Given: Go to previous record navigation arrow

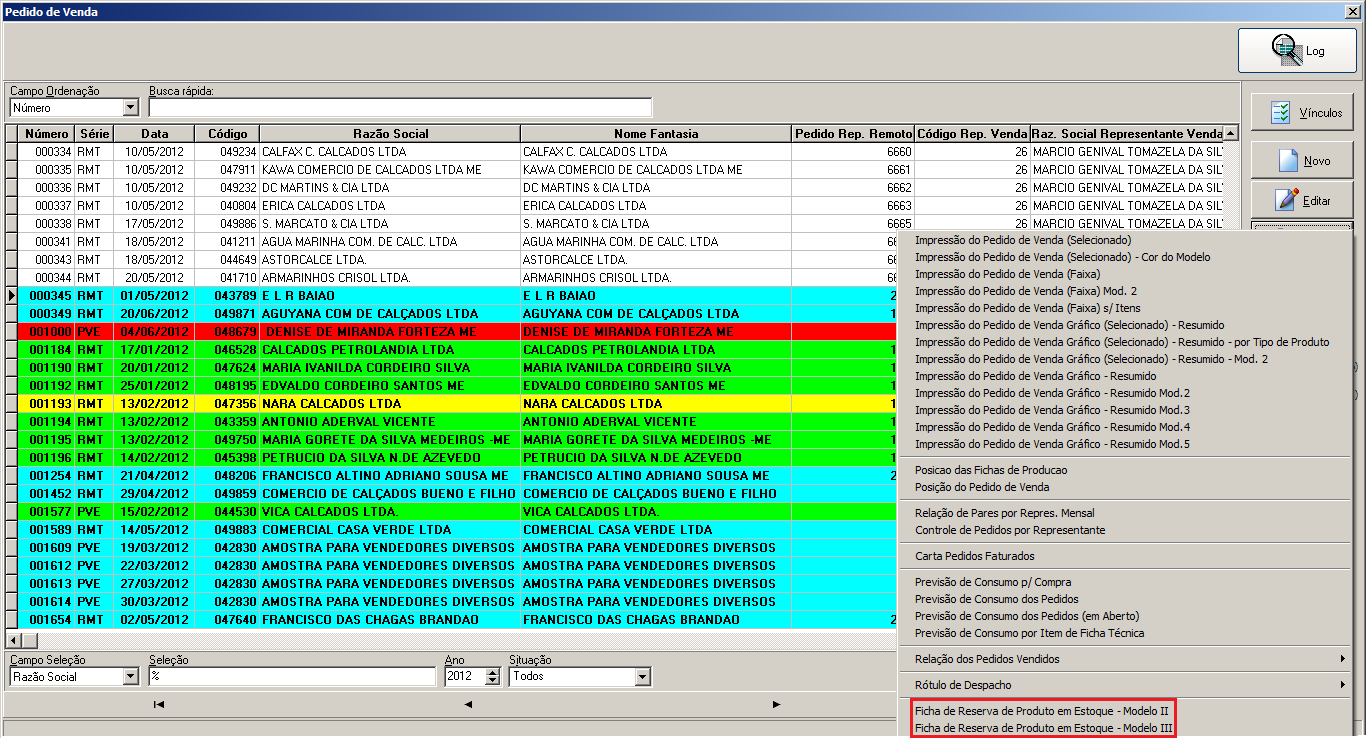Looking at the screenshot, I should point(467,704).
